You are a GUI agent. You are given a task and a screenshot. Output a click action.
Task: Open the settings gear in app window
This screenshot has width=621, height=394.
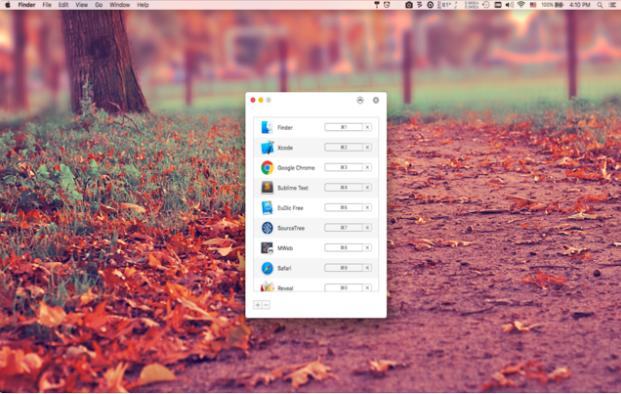(x=375, y=100)
